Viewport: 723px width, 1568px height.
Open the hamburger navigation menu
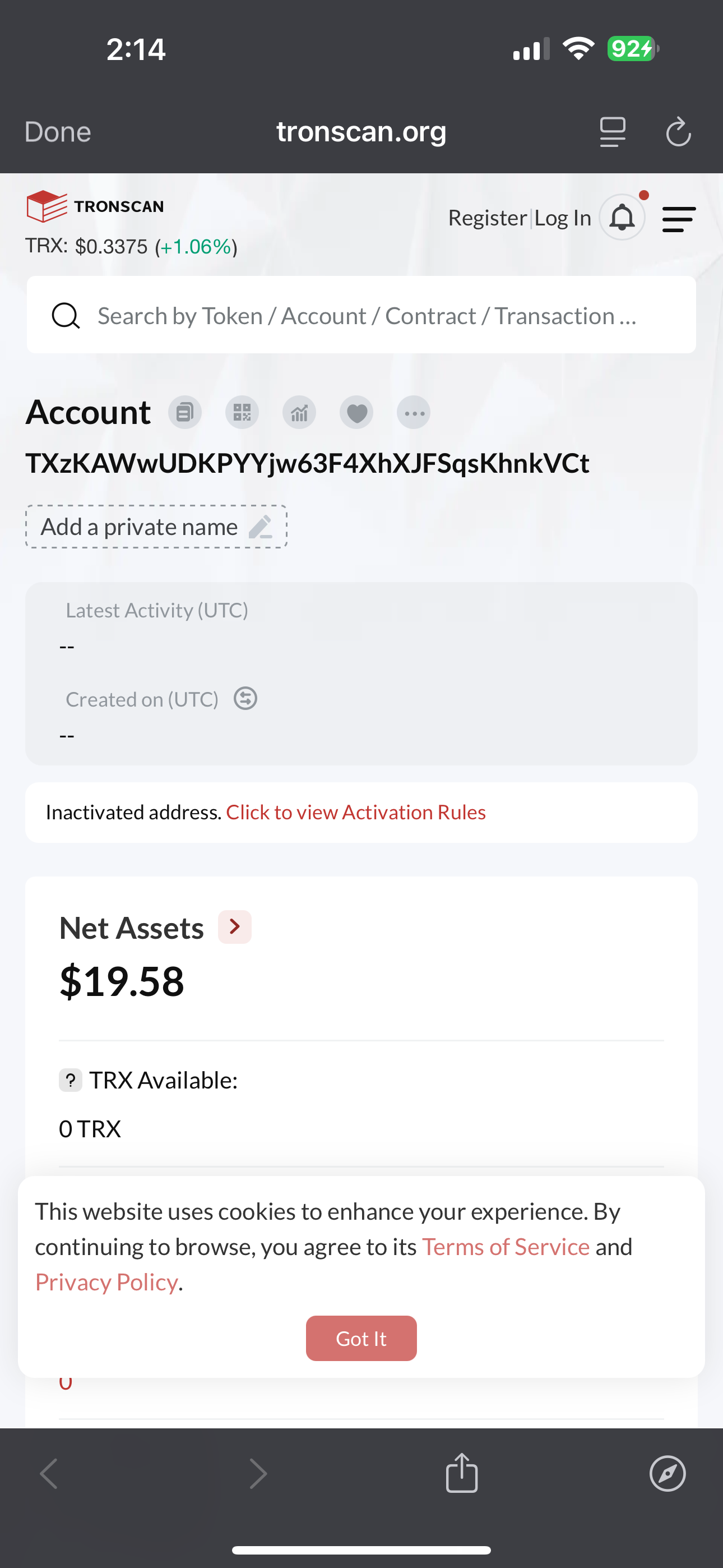[x=679, y=219]
